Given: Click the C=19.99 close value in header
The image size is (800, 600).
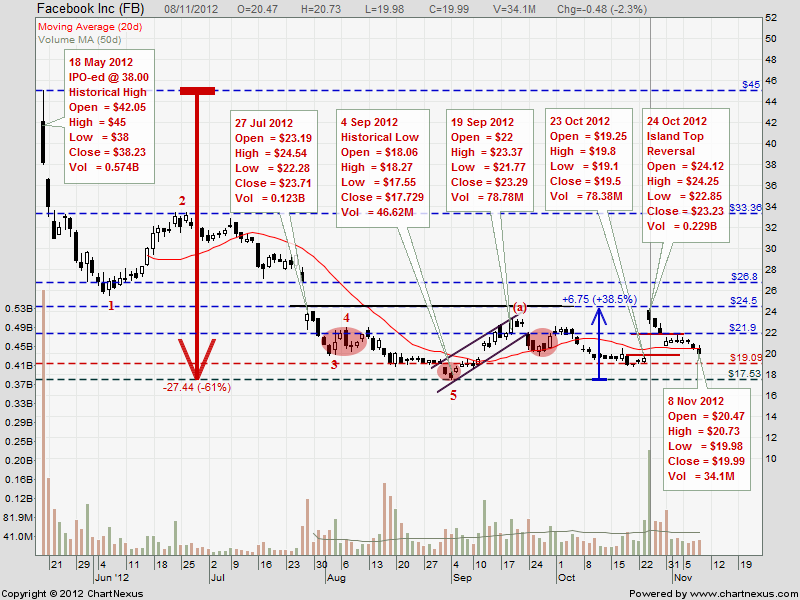Looking at the screenshot, I should pyautogui.click(x=448, y=9).
